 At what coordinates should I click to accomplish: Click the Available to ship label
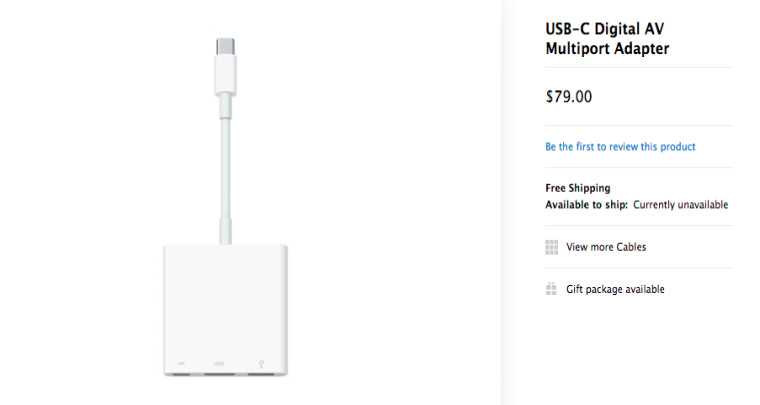(586, 204)
